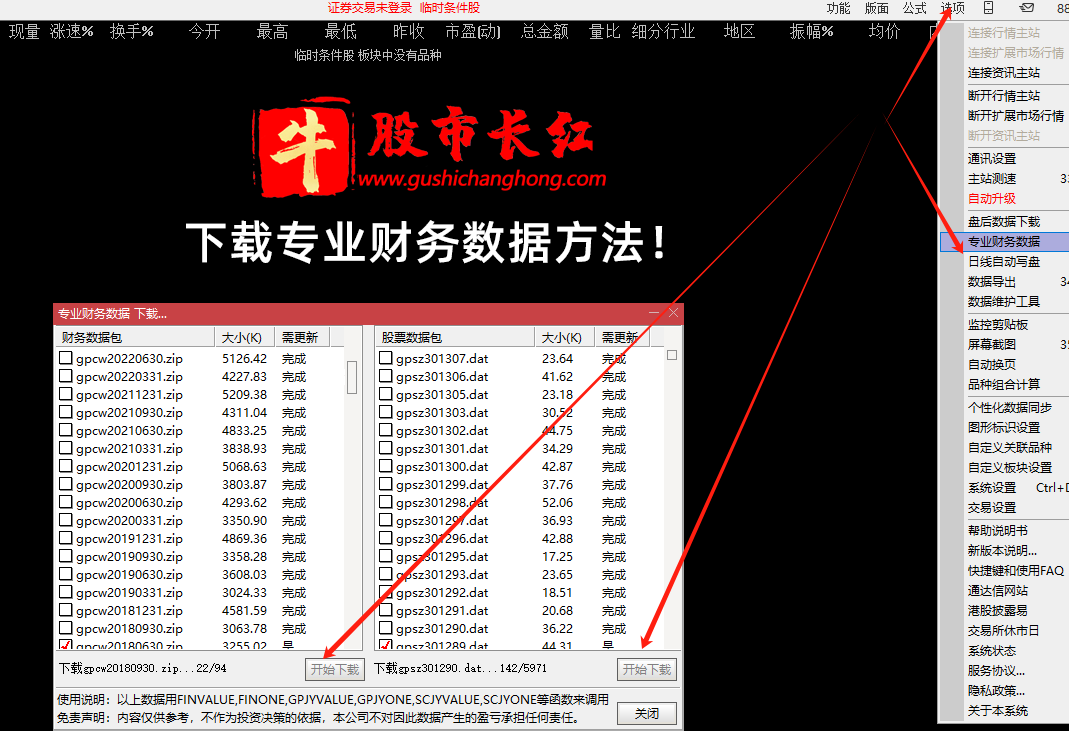Choose 交易所休市日 menu item
Image resolution: width=1069 pixels, height=731 pixels.
[x=1004, y=631]
